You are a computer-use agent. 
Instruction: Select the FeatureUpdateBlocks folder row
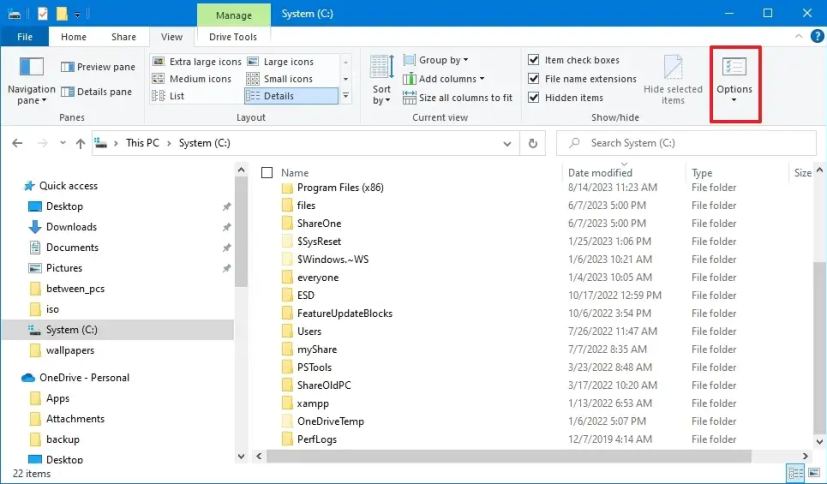(344, 313)
